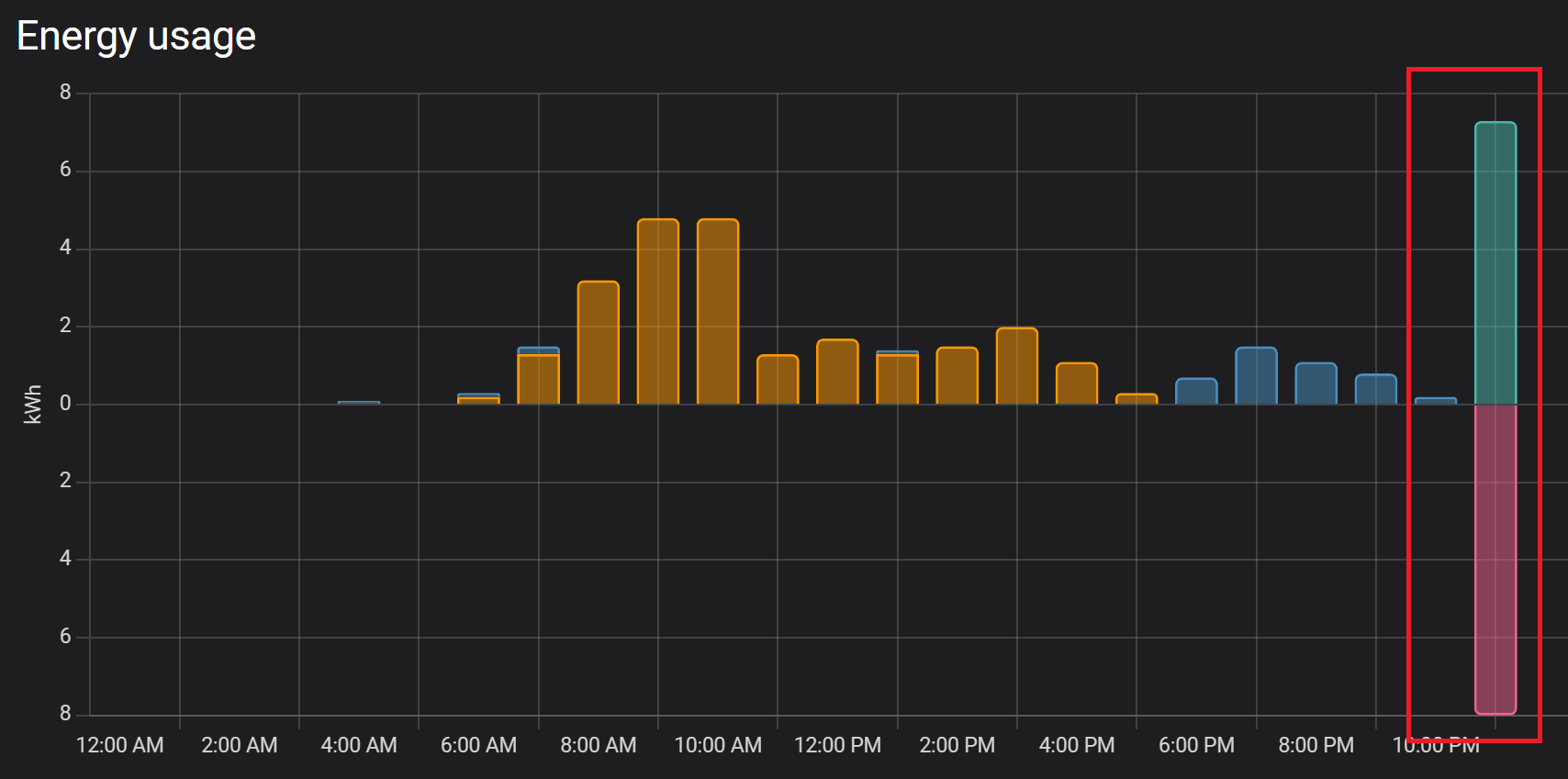Click the blue 7:00 PM grid bar
Image resolution: width=1568 pixels, height=779 pixels.
(x=1256, y=375)
